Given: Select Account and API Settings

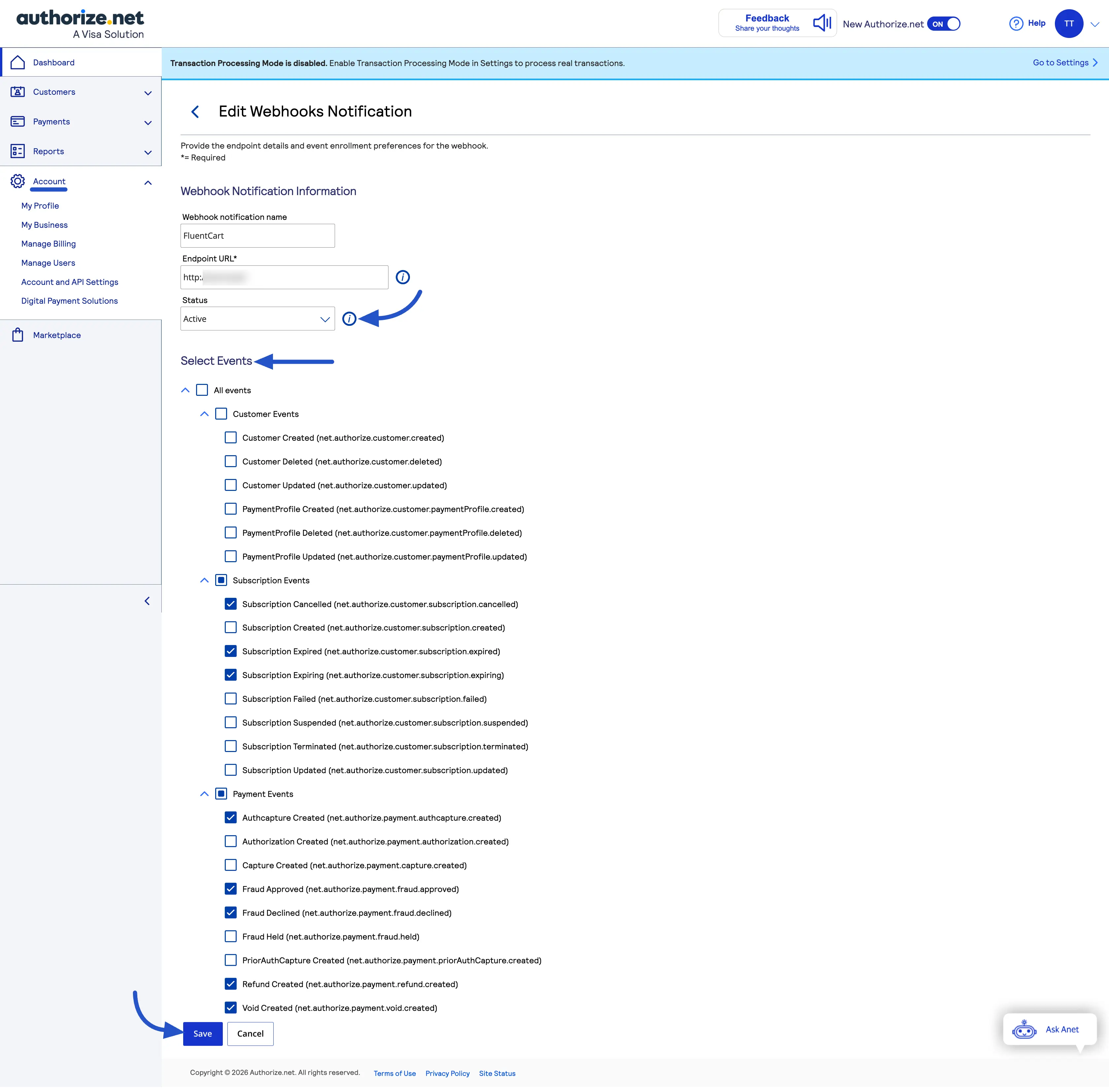Looking at the screenshot, I should tap(69, 282).
